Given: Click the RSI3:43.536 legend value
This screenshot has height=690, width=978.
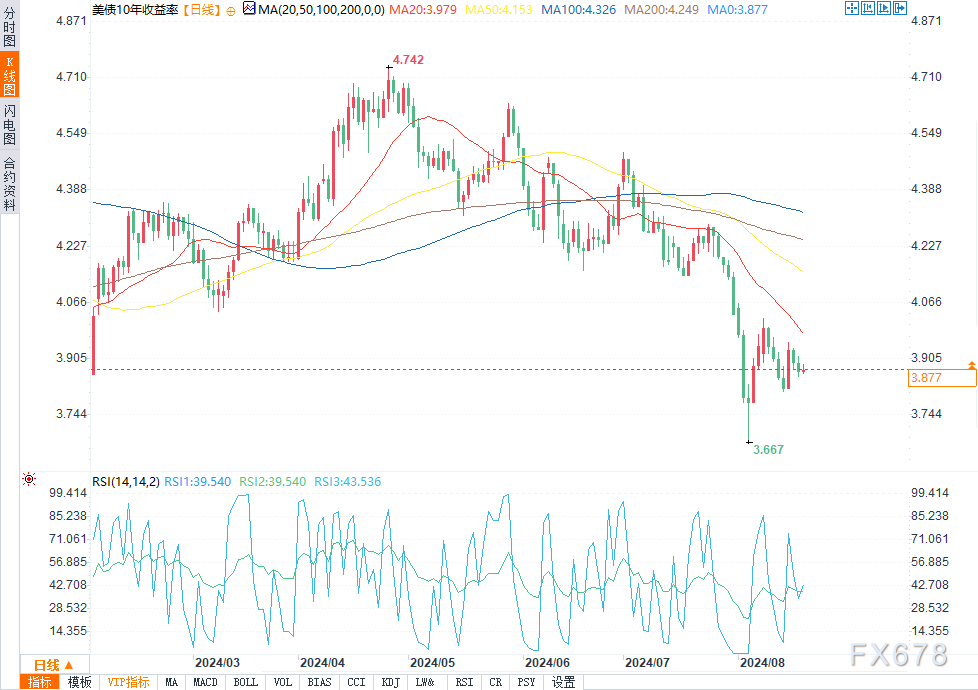Looking at the screenshot, I should (x=347, y=482).
